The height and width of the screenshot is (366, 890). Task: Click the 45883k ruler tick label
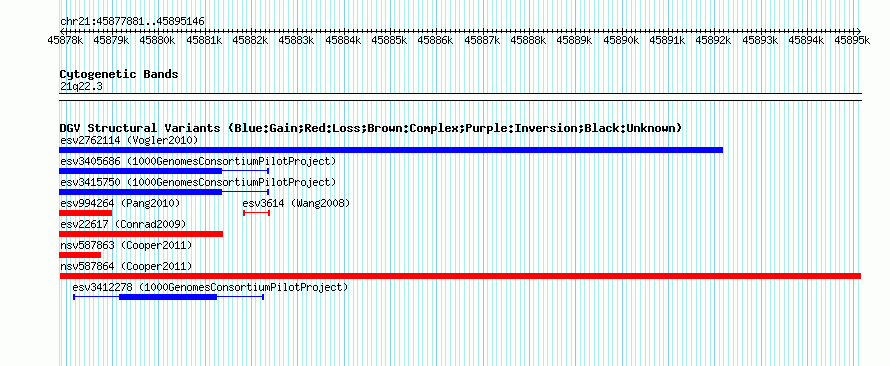[x=297, y=40]
